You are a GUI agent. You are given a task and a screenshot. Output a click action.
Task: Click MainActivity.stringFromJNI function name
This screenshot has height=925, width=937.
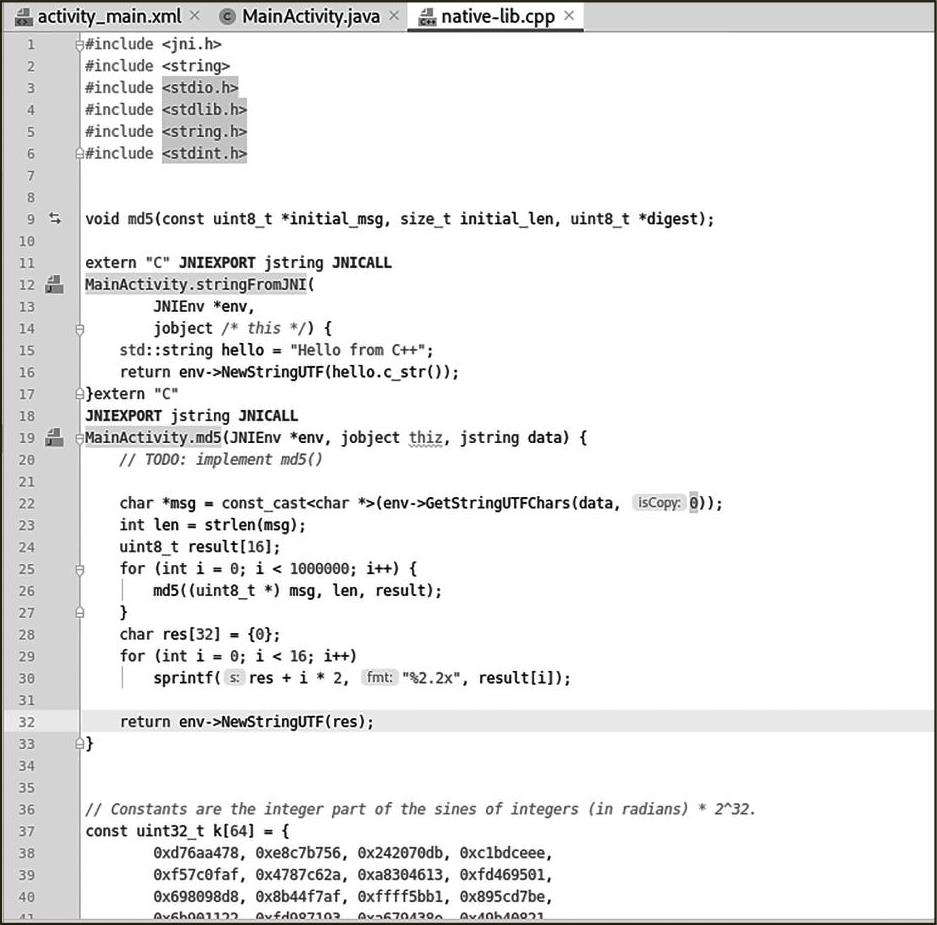[195, 284]
